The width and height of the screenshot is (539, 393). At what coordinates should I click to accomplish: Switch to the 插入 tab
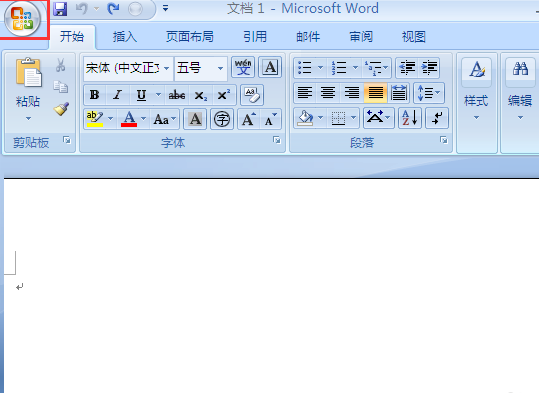(x=124, y=36)
